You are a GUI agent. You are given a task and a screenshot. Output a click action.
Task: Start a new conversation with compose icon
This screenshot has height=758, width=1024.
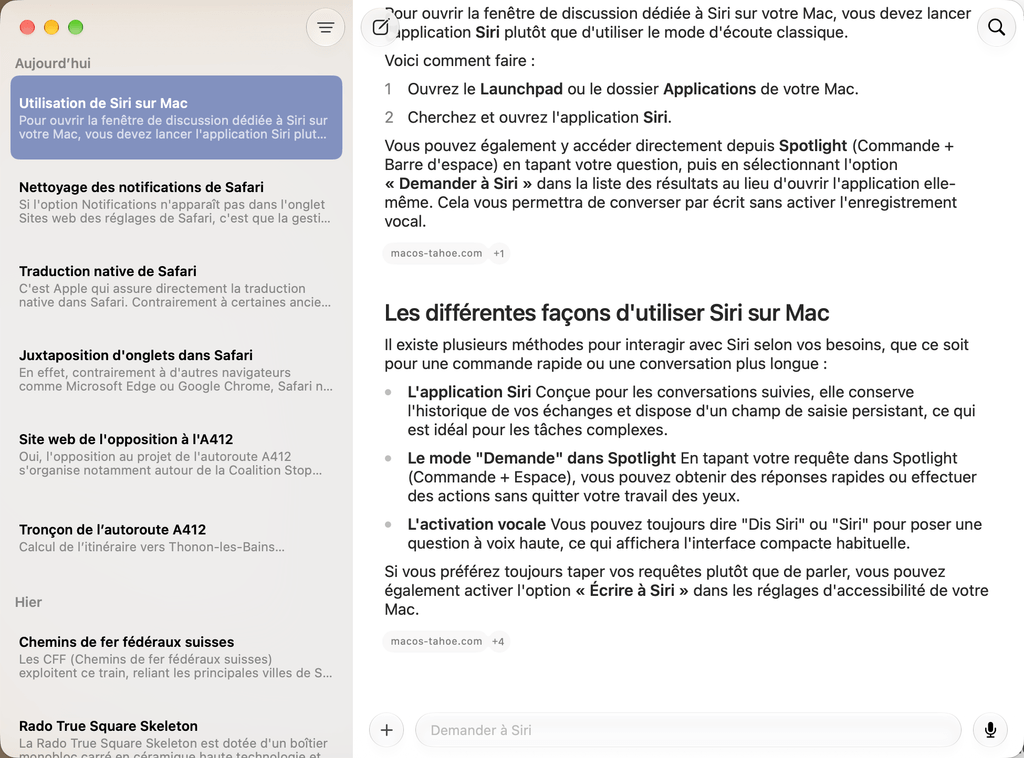pyautogui.click(x=381, y=27)
